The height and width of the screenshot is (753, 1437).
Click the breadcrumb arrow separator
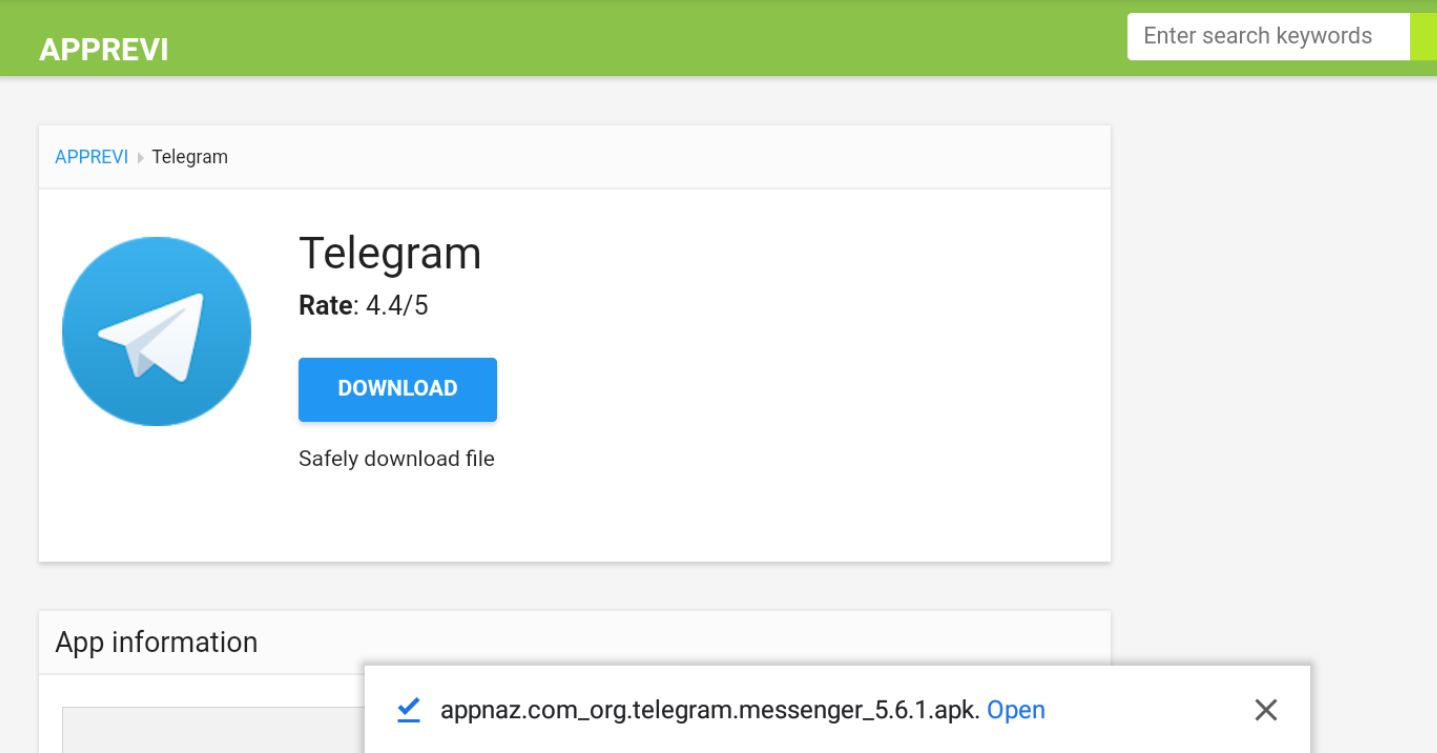pos(140,158)
